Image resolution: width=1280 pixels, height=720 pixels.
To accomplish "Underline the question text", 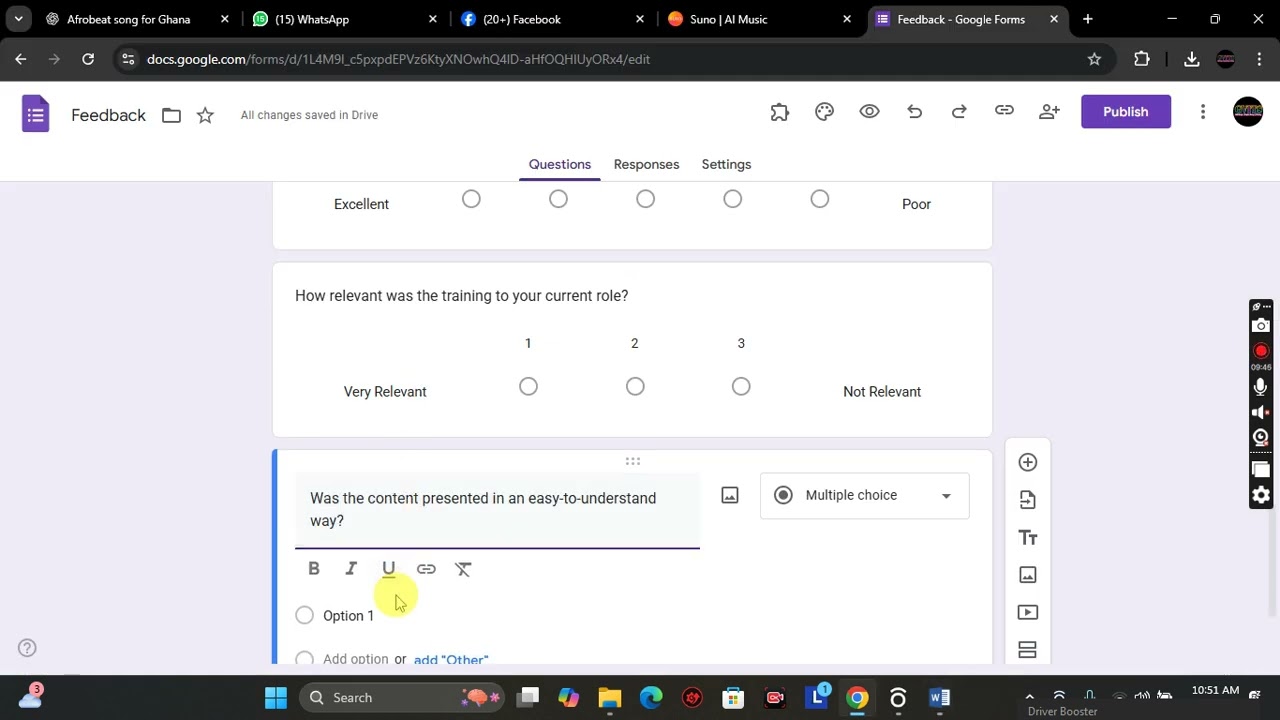I will pos(389,569).
